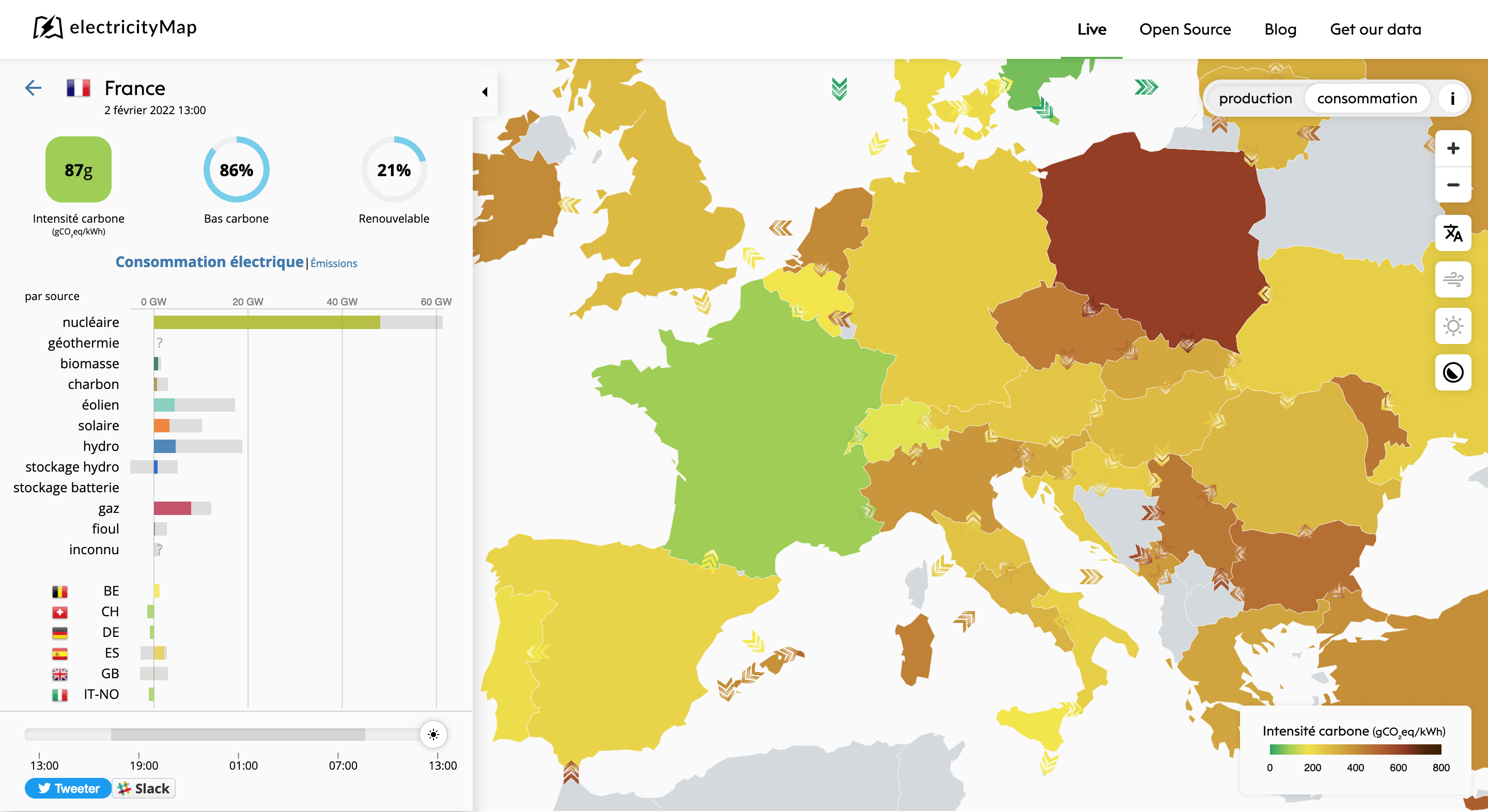Click the Germany flag icon (DE)
This screenshot has height=812, width=1488.
(60, 633)
